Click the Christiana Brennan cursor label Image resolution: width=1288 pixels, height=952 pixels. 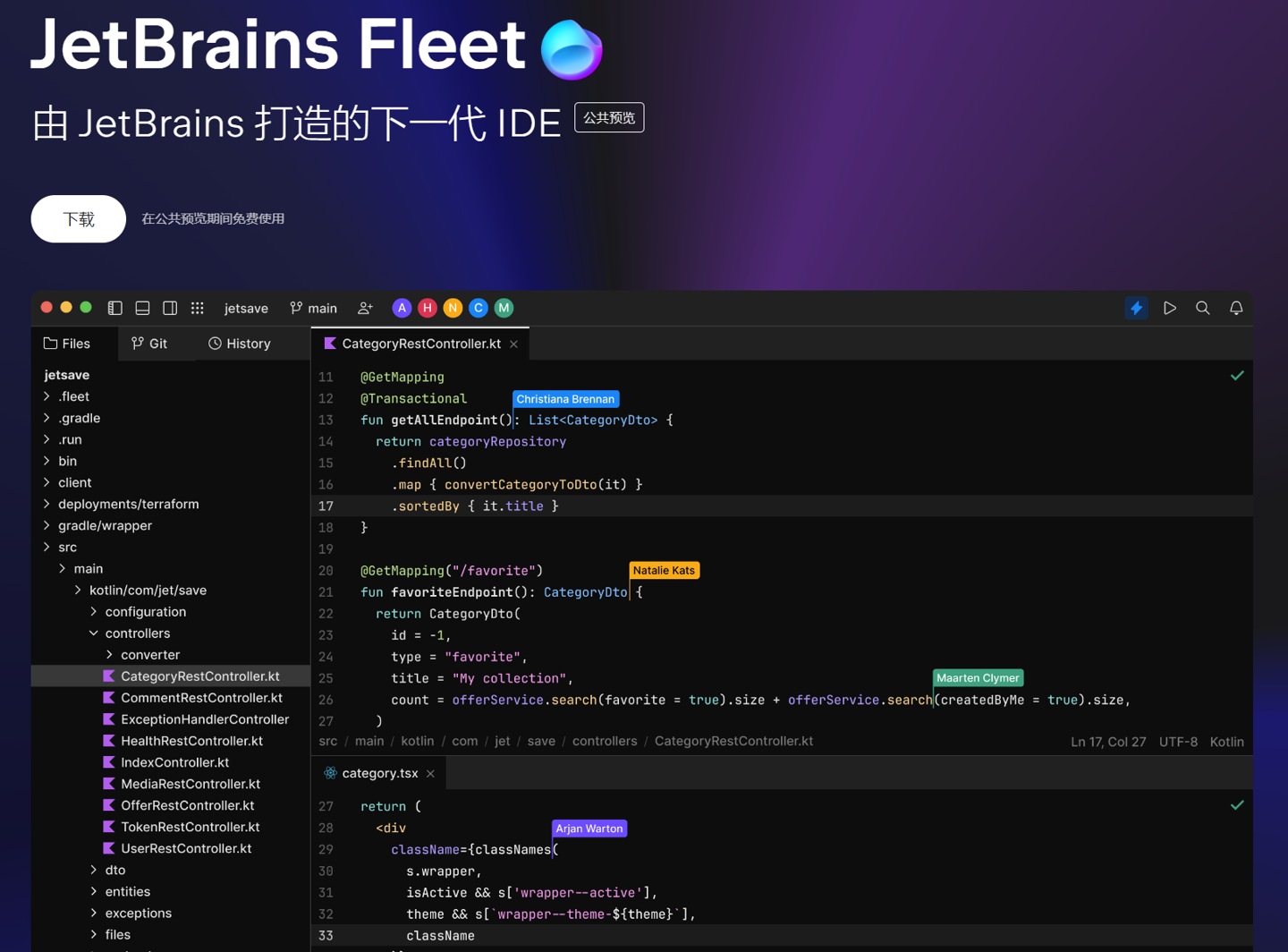pyautogui.click(x=565, y=399)
